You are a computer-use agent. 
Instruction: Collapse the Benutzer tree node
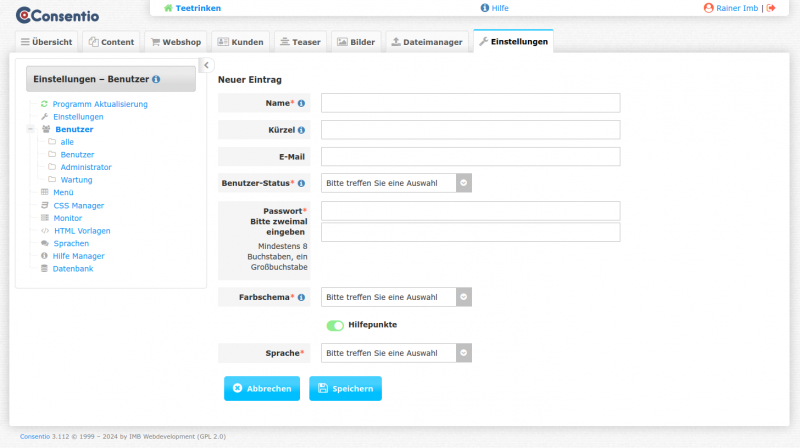[31, 129]
